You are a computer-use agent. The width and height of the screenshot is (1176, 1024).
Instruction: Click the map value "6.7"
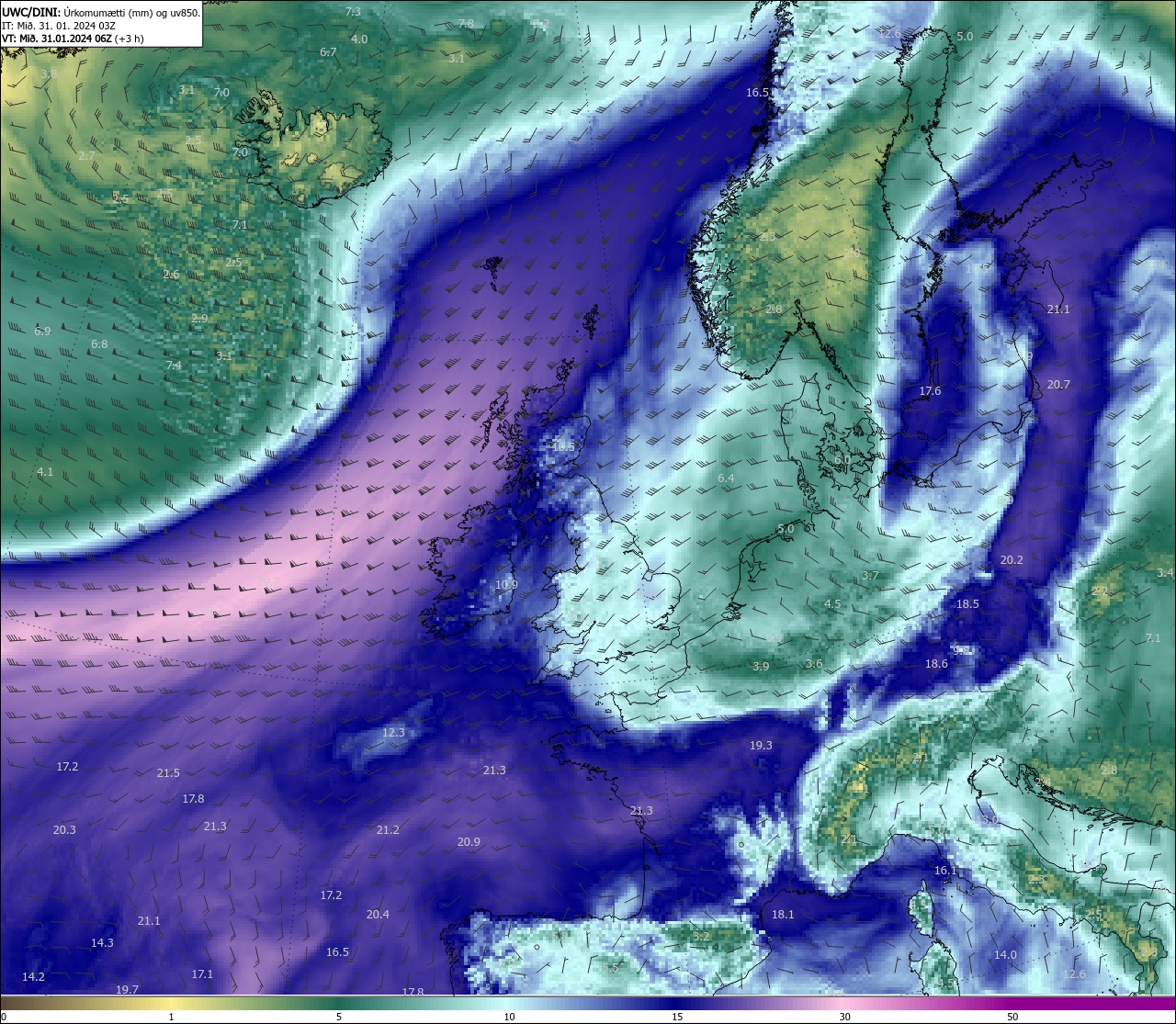(328, 52)
